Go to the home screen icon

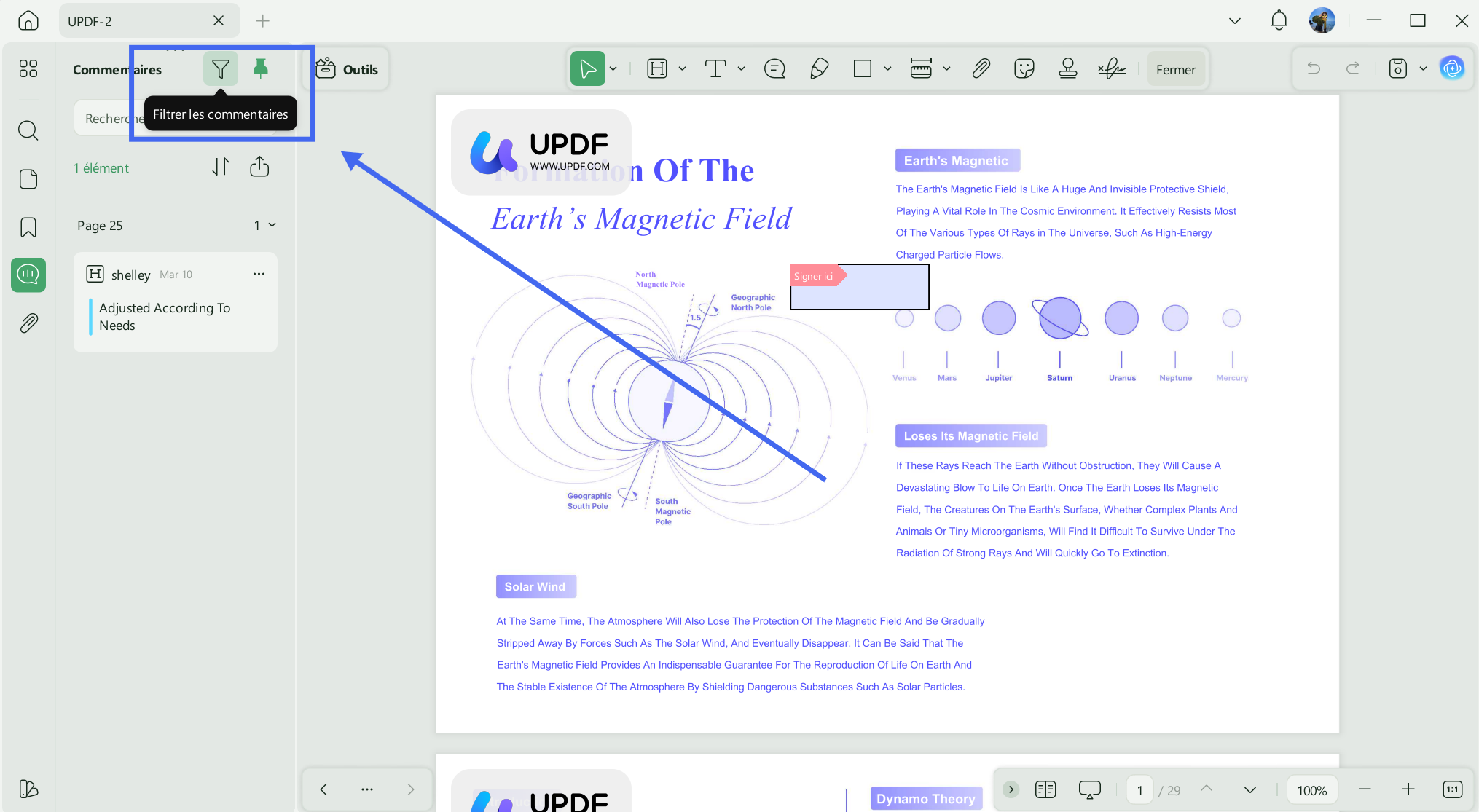click(28, 20)
